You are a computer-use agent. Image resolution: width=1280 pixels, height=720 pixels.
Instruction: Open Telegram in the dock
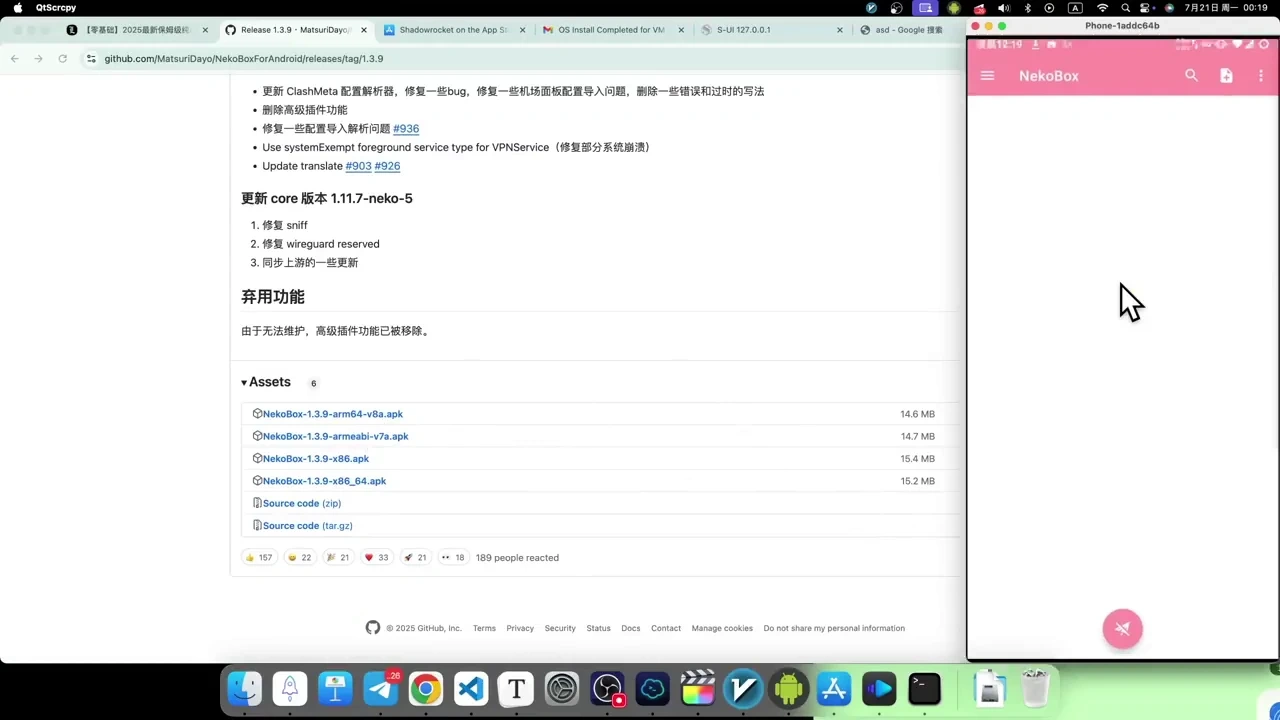[380, 689]
